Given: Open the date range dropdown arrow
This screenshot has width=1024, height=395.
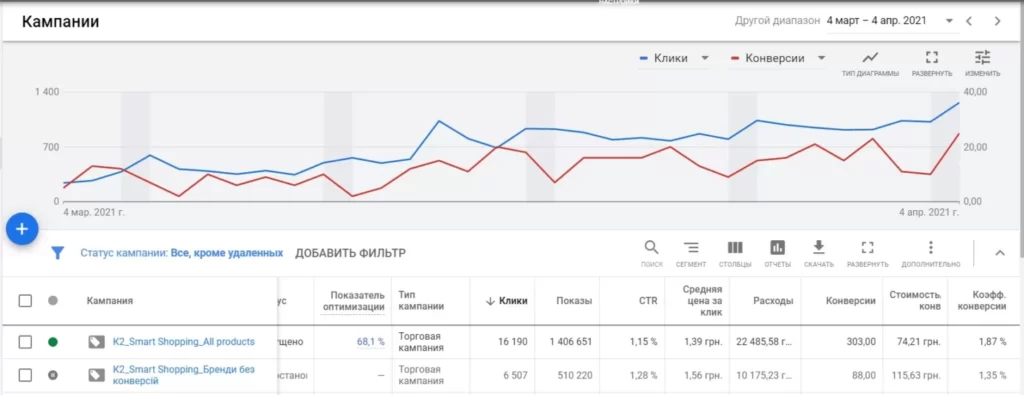Looking at the screenshot, I should 949,21.
